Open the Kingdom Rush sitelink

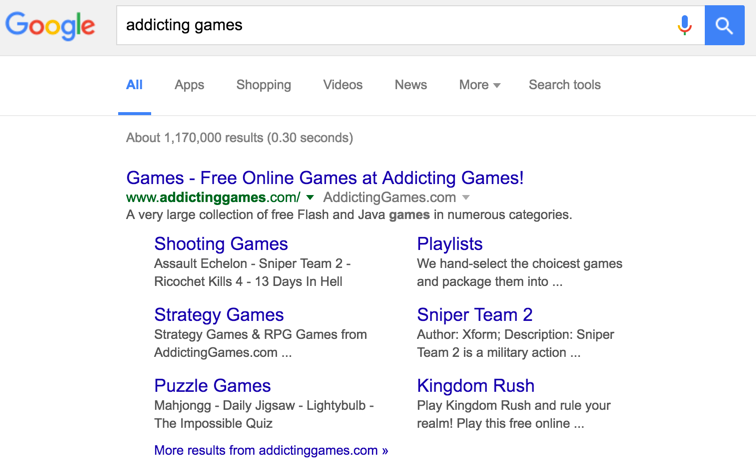(x=475, y=386)
